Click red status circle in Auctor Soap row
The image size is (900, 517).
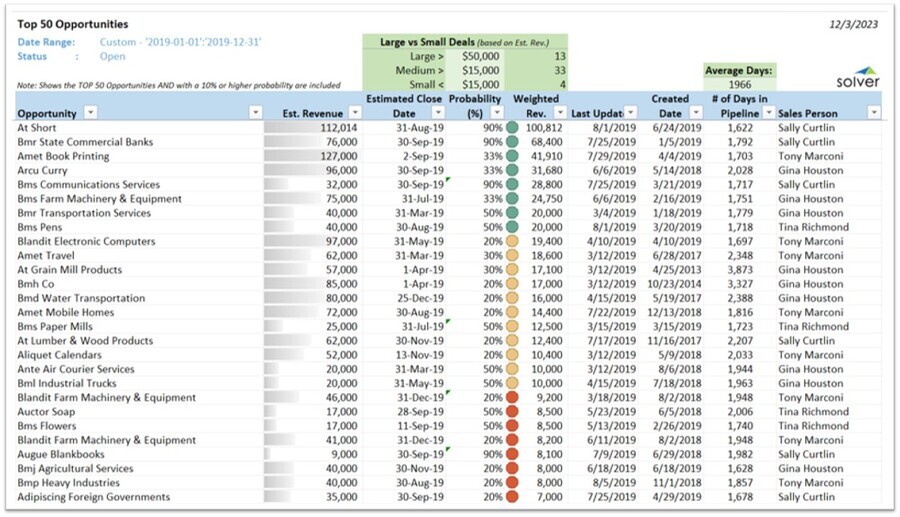(512, 412)
